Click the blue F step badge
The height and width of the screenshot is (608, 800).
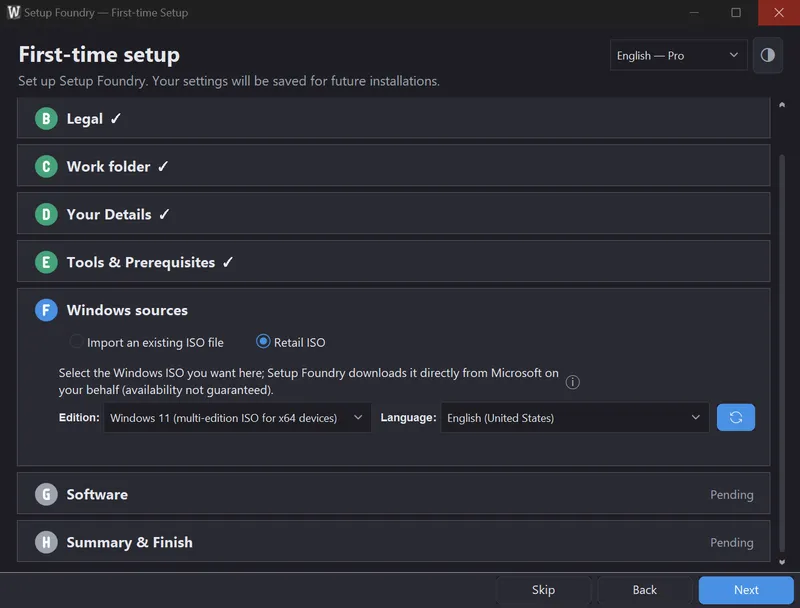click(x=46, y=310)
